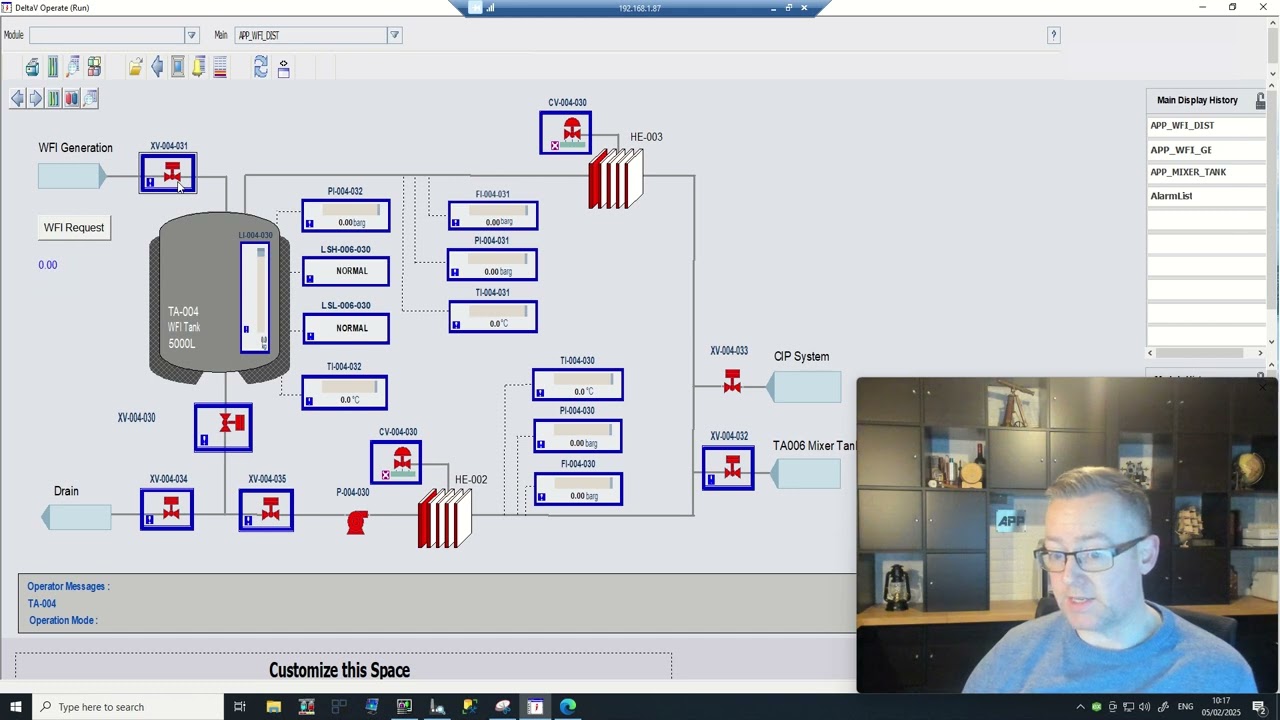Open control valve CV-004-030 near HE-003
This screenshot has width=1280, height=720.
[566, 133]
